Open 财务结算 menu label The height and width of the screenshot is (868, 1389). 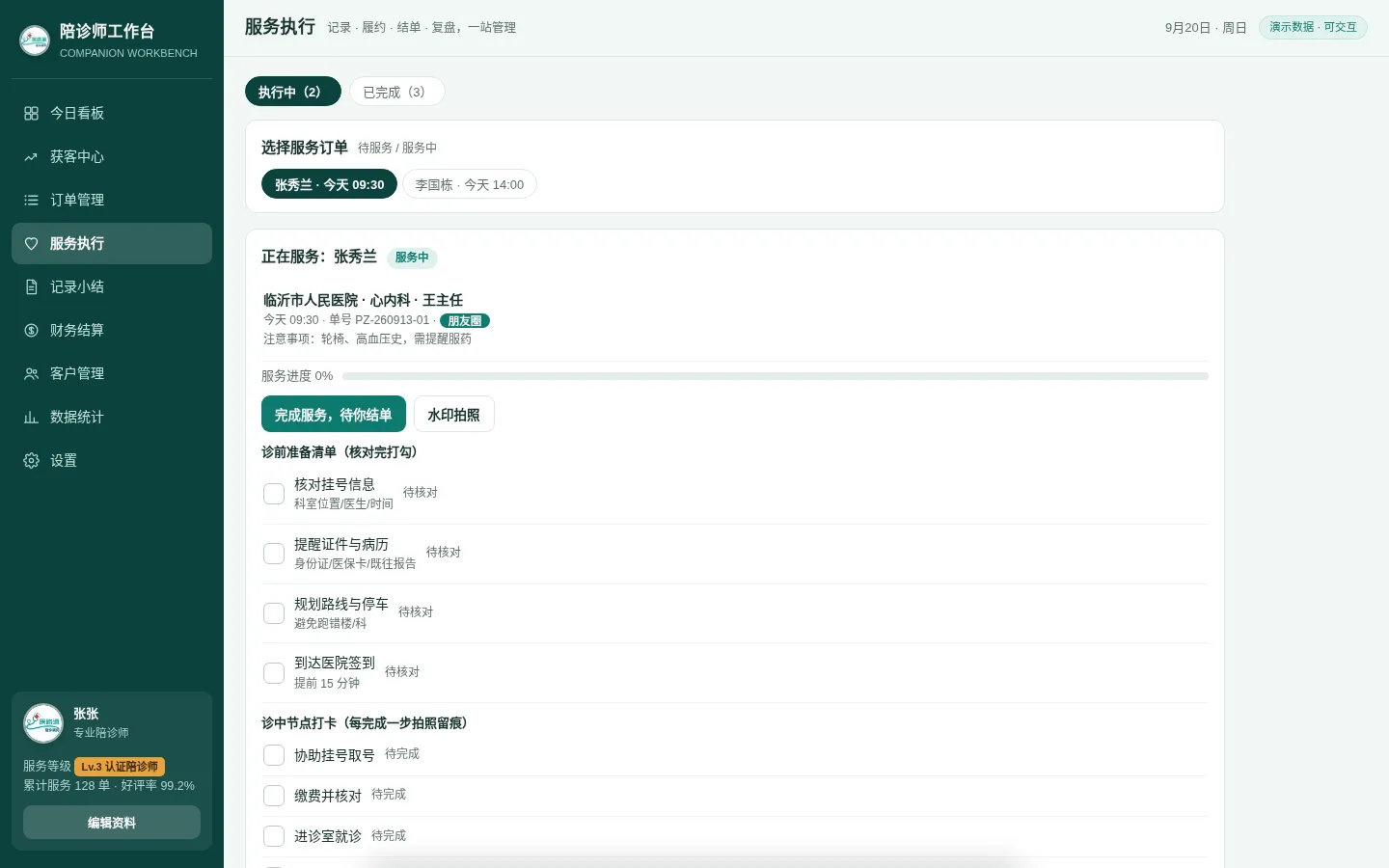pyautogui.click(x=77, y=330)
